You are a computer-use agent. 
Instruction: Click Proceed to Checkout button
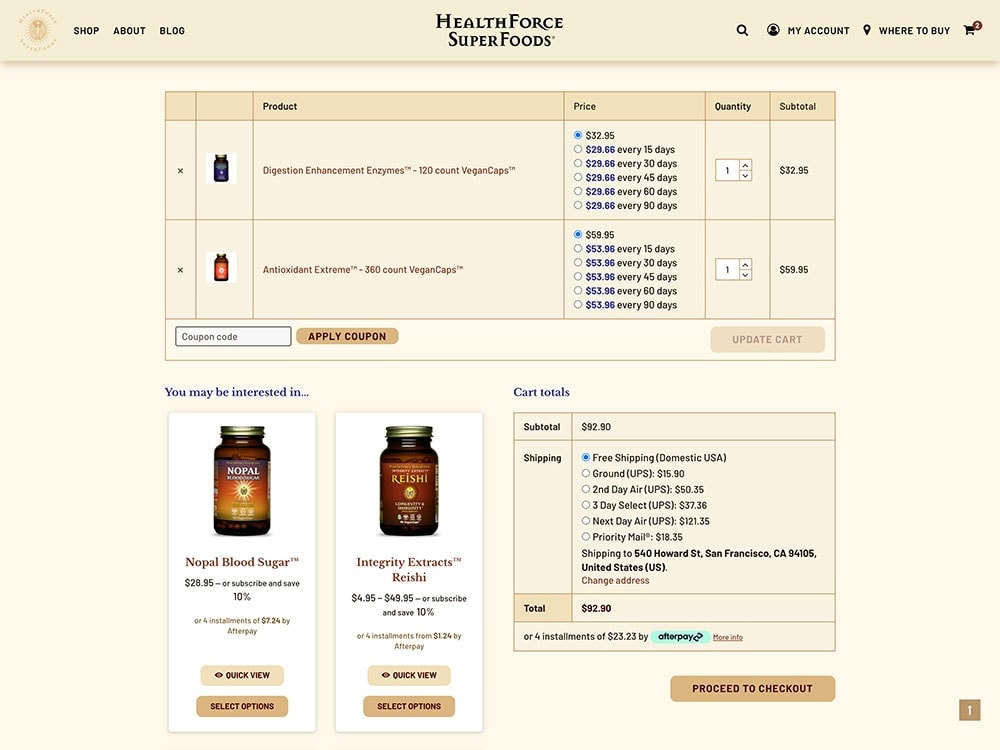pyautogui.click(x=753, y=689)
